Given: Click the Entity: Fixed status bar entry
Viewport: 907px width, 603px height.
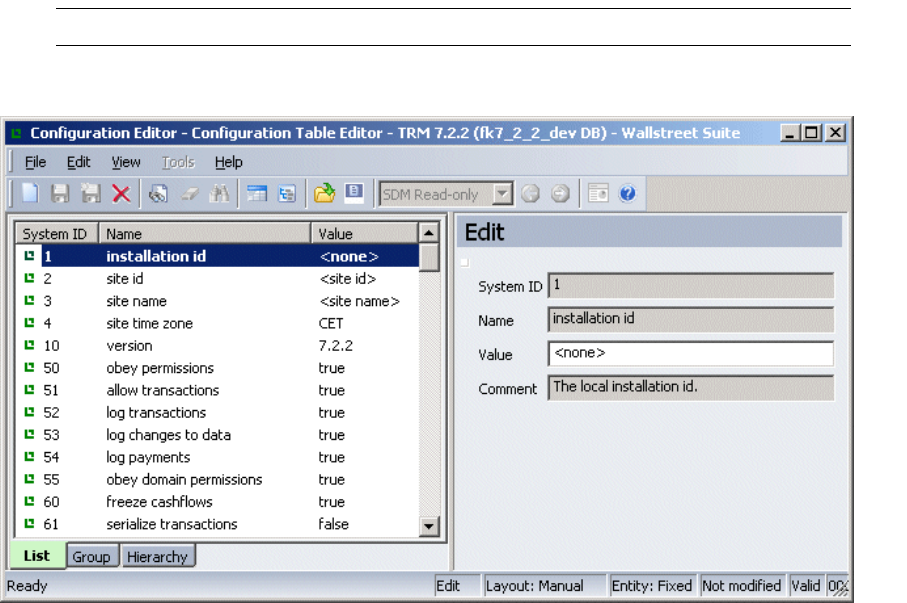Looking at the screenshot, I should pyautogui.click(x=652, y=586).
